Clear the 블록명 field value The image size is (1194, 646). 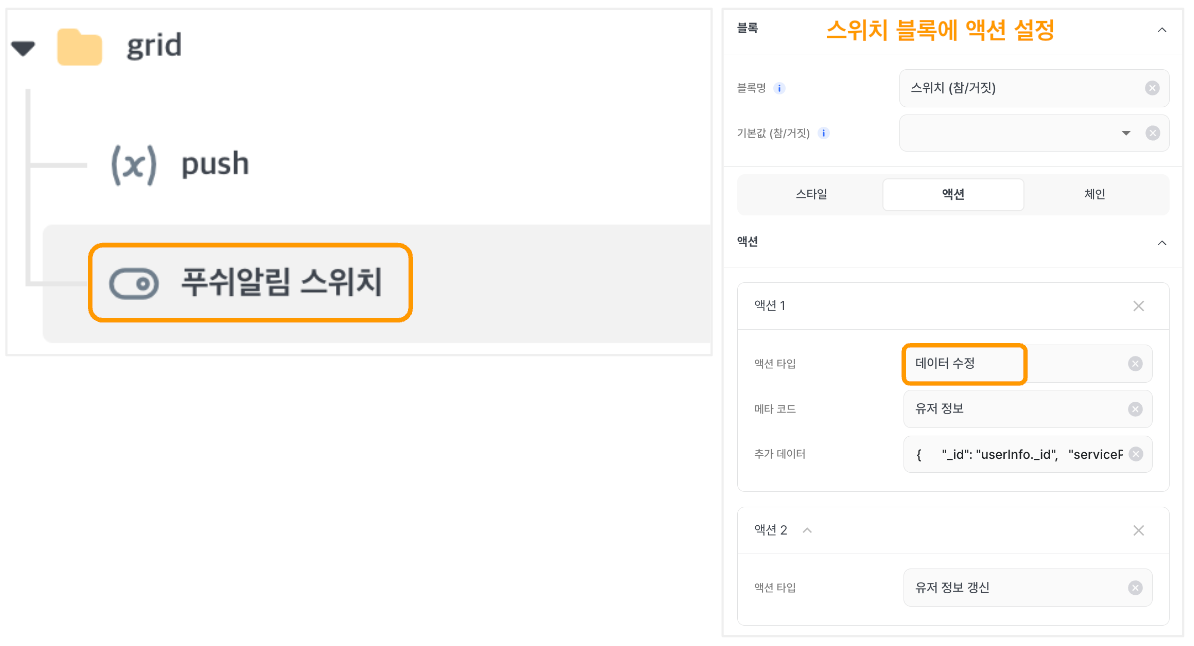(x=1152, y=88)
